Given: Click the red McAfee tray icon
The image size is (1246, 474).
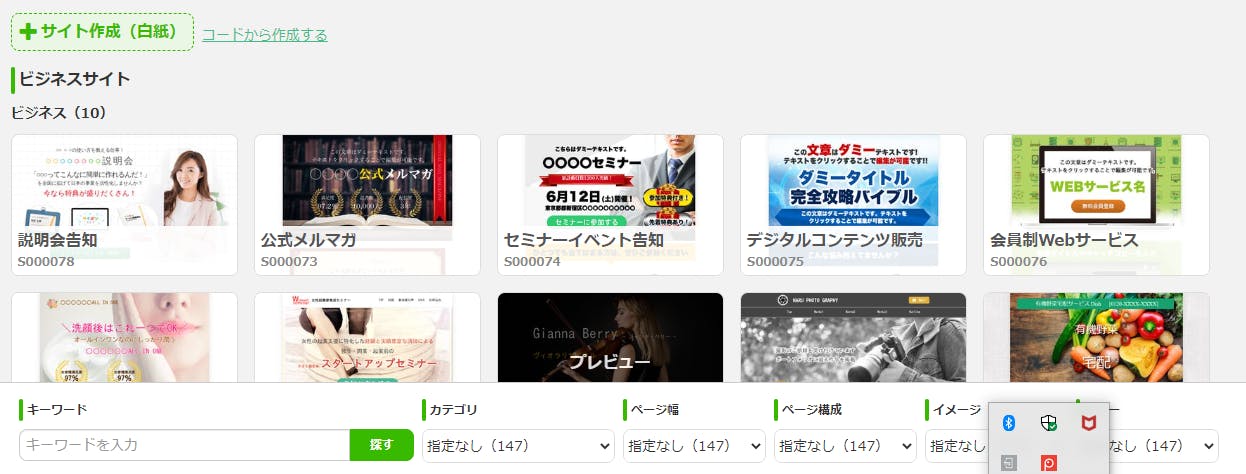Looking at the screenshot, I should point(1087,424).
